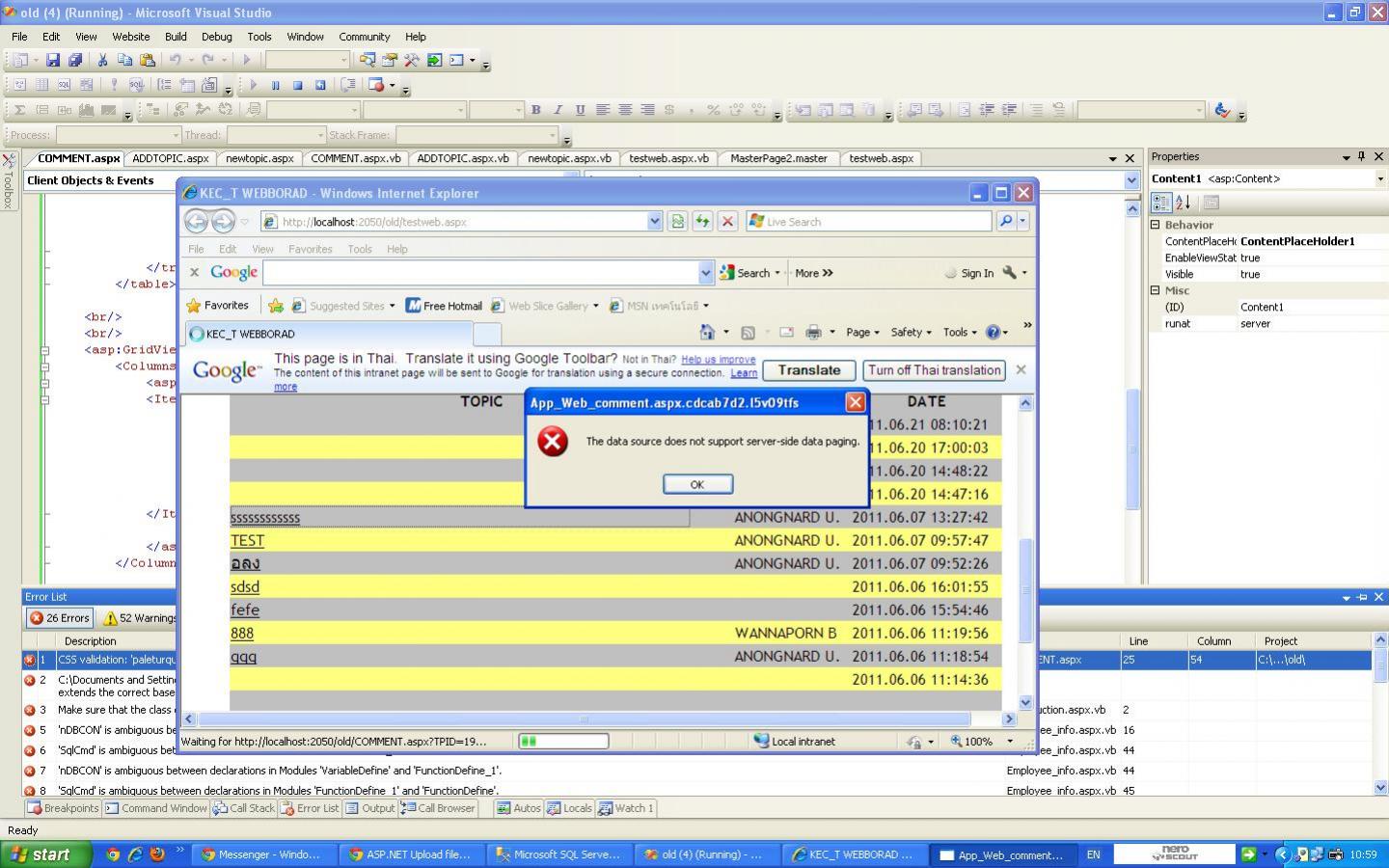The image size is (1389, 868).
Task: Collapse the Behavior property category
Action: (x=1156, y=225)
